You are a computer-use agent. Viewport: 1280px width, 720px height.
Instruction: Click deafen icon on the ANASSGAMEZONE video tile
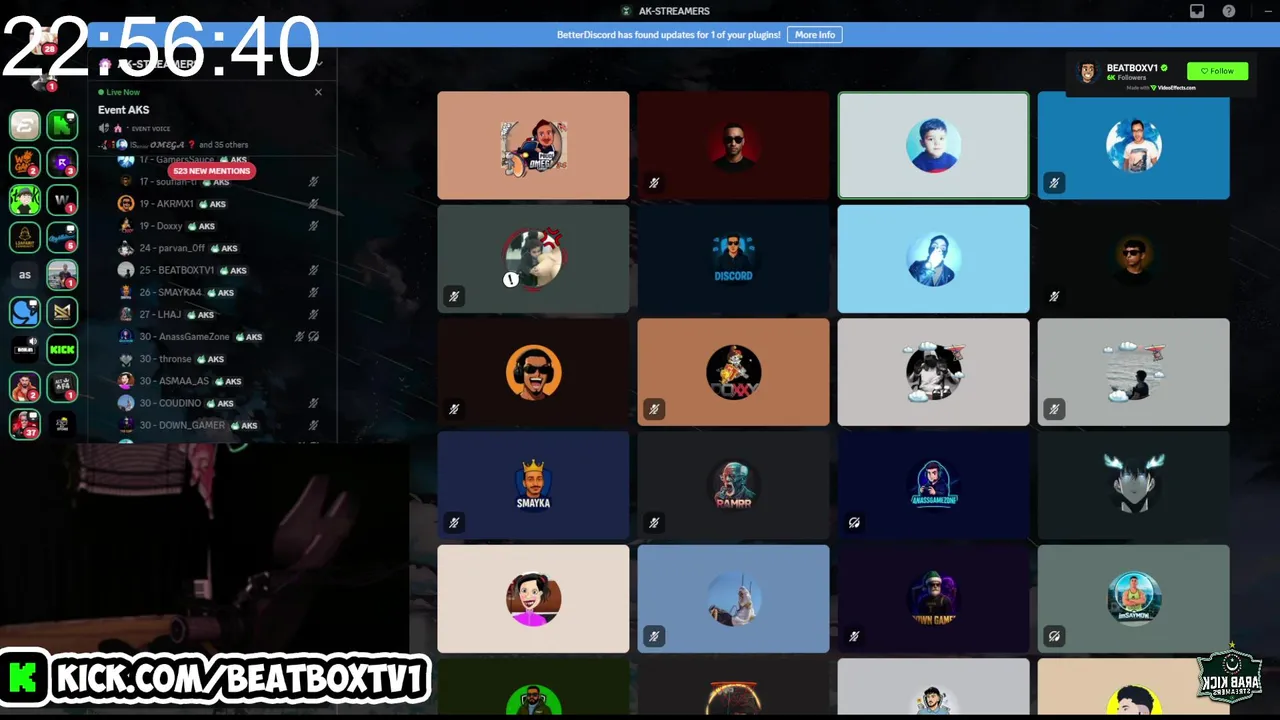point(854,522)
